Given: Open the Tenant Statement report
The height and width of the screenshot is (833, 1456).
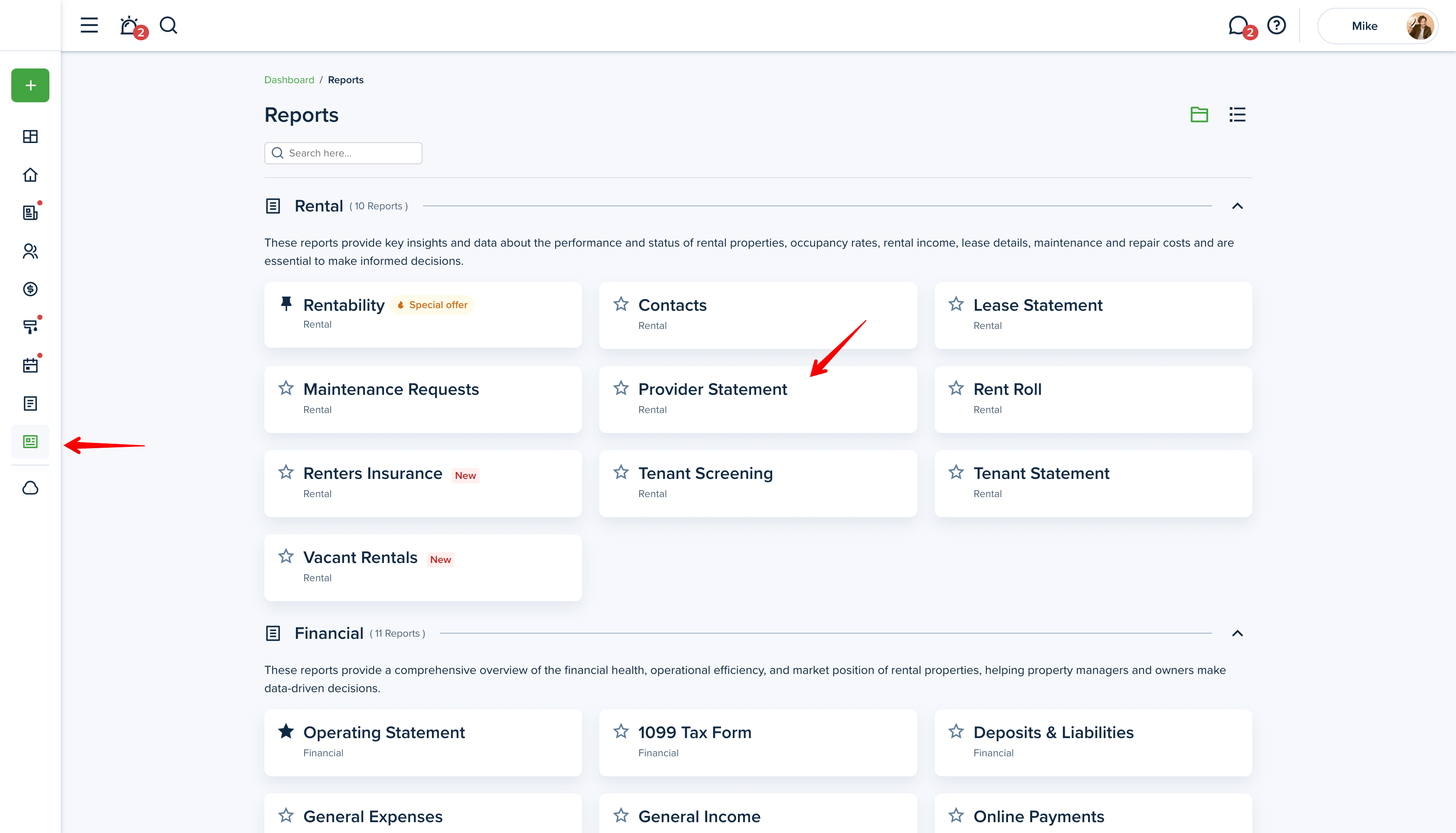Looking at the screenshot, I should click(1093, 483).
